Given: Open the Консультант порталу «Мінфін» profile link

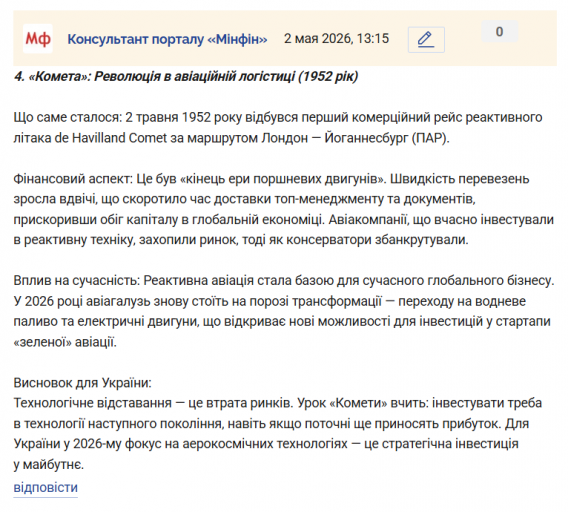Looking at the screenshot, I should click(x=167, y=39).
